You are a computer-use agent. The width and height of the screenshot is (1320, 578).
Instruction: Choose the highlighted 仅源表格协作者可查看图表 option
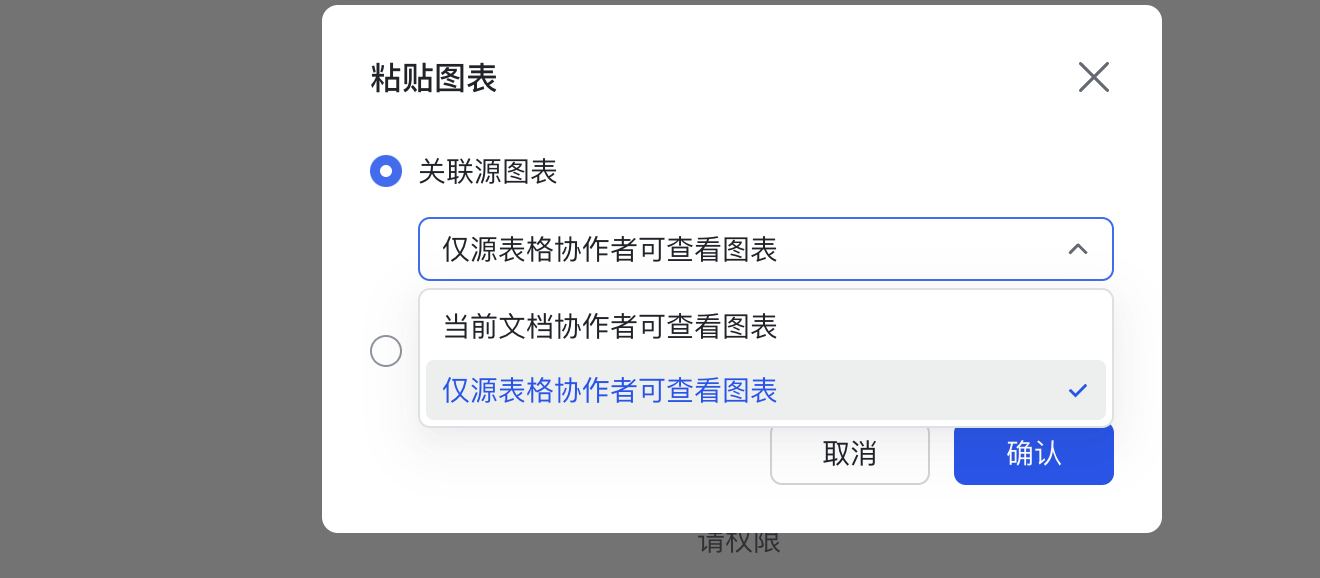(x=610, y=390)
